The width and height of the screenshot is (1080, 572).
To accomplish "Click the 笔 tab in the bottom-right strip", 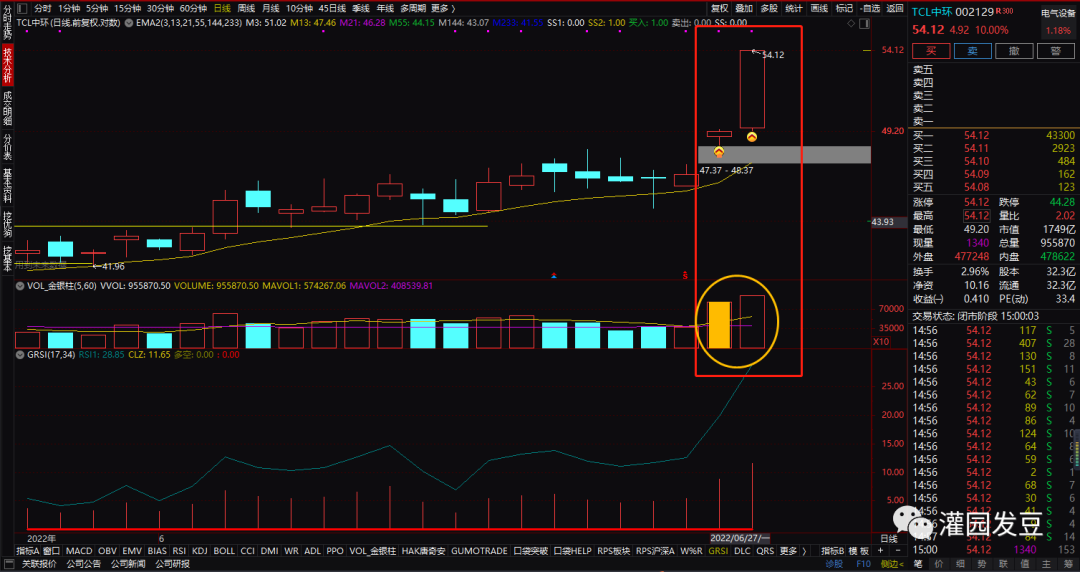I will [917, 564].
